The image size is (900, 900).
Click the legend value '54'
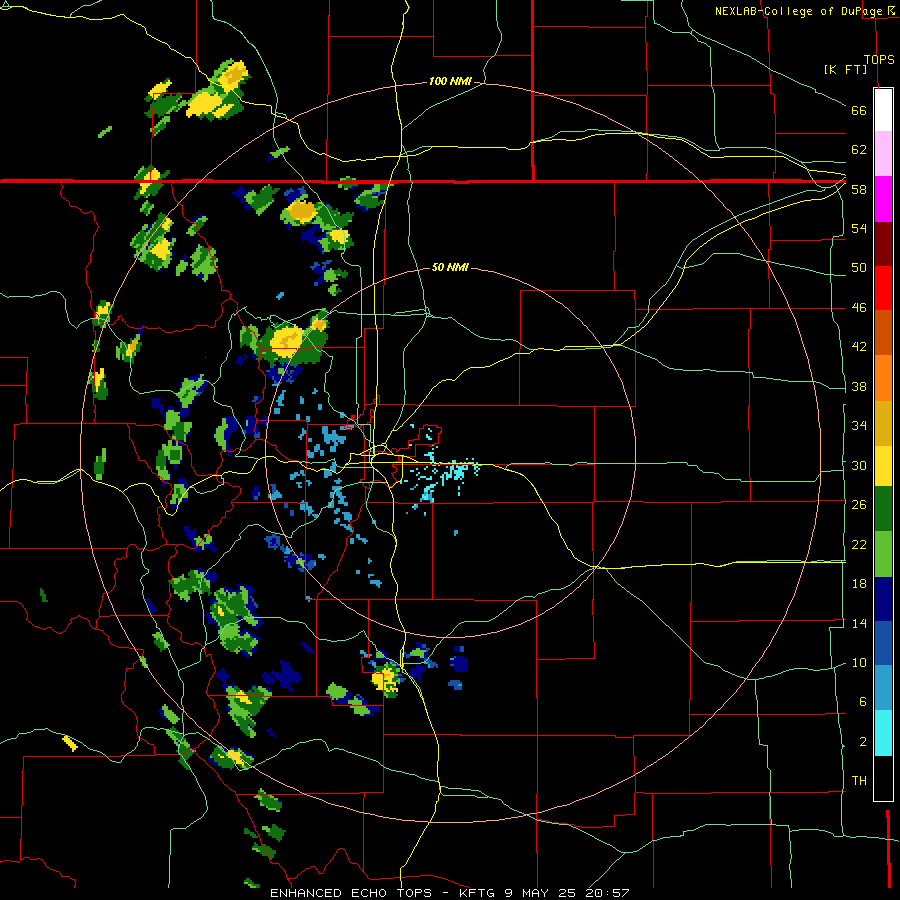tap(859, 228)
